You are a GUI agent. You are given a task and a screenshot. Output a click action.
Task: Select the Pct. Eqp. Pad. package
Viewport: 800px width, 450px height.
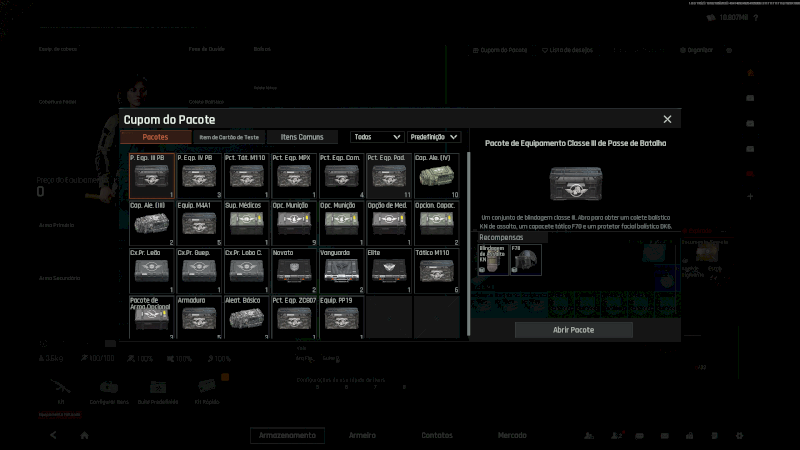389,176
